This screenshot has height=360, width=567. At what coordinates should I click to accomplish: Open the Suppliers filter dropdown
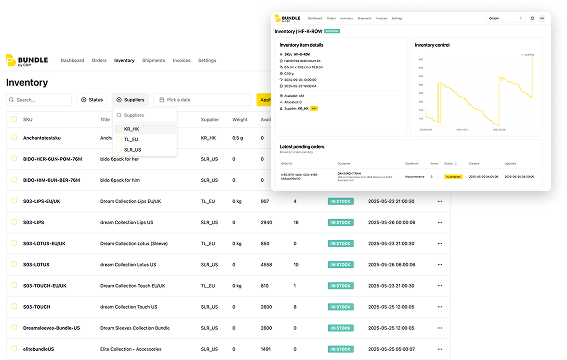click(130, 100)
